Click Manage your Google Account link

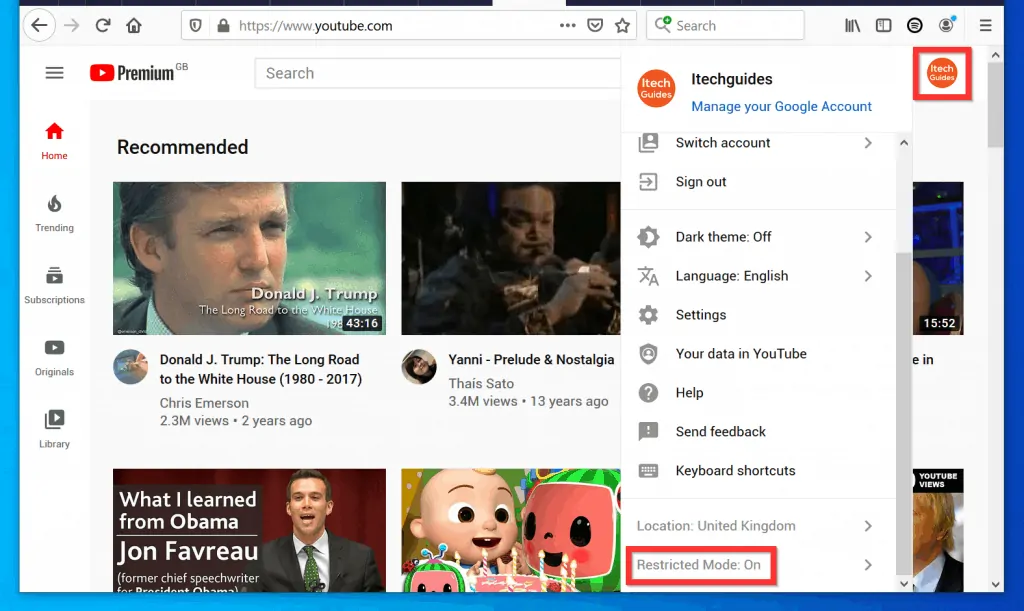coord(781,106)
